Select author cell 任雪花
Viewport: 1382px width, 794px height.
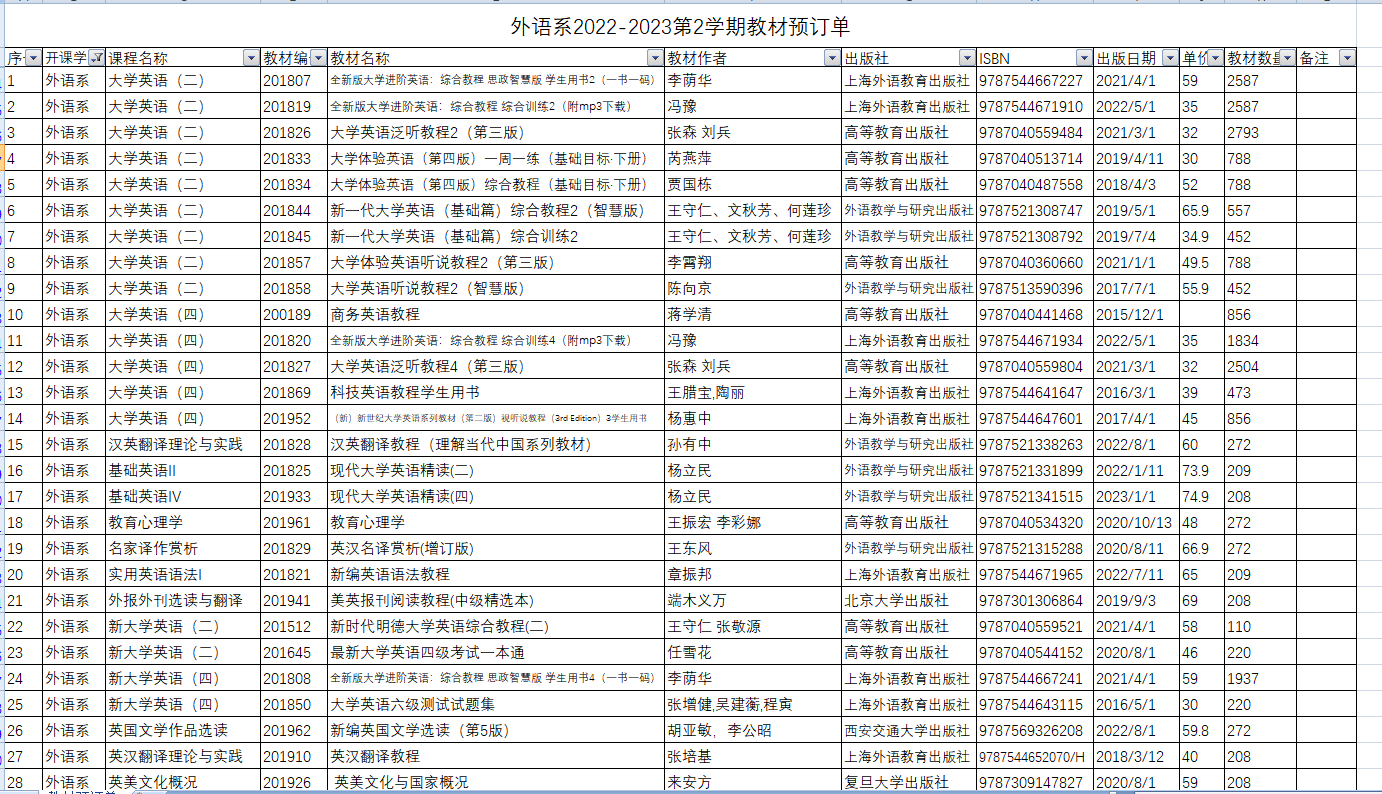pos(753,652)
